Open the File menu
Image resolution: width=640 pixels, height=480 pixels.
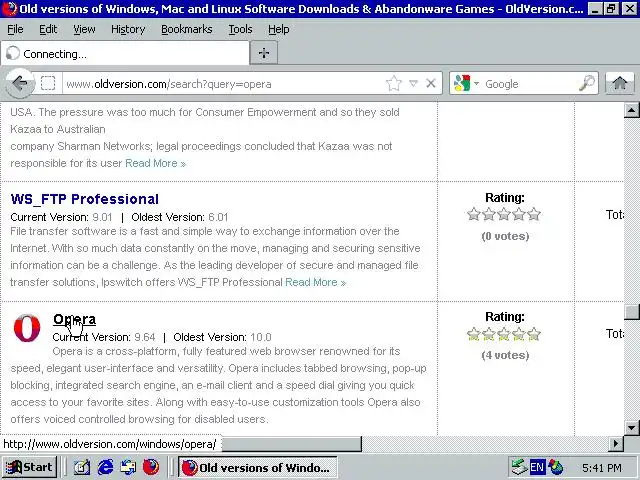click(15, 29)
